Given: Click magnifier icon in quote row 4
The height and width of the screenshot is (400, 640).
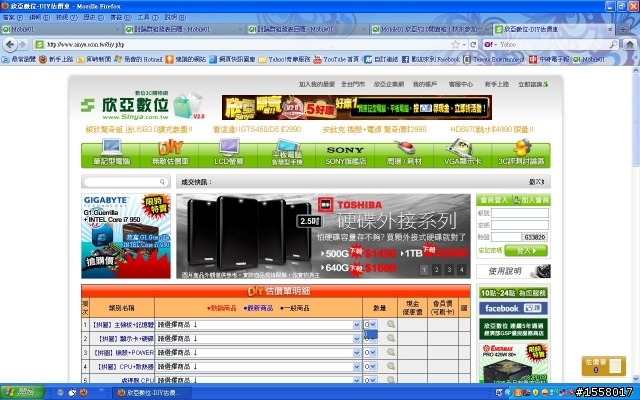Looking at the screenshot, I should pyautogui.click(x=391, y=366).
